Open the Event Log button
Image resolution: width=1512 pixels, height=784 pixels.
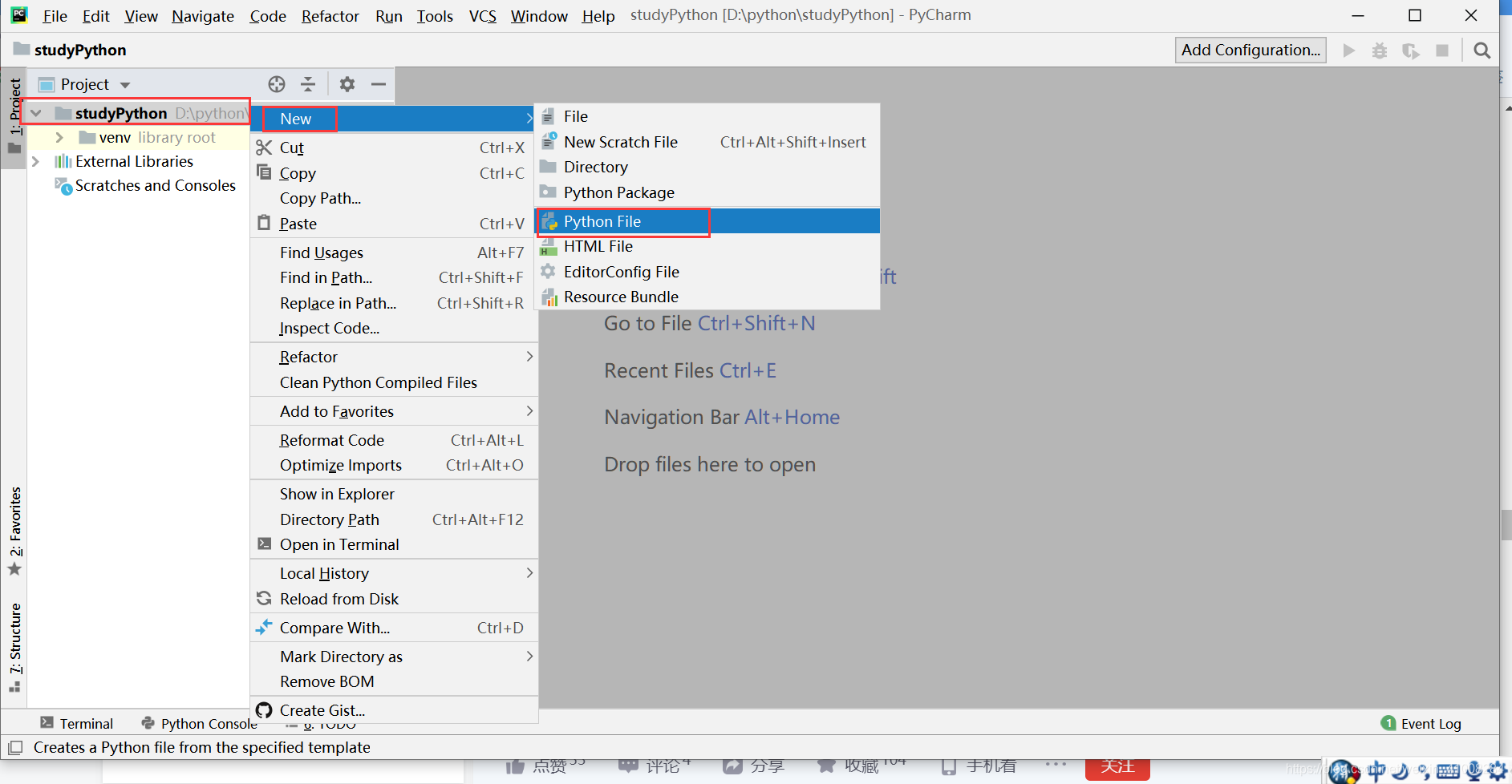tap(1421, 723)
